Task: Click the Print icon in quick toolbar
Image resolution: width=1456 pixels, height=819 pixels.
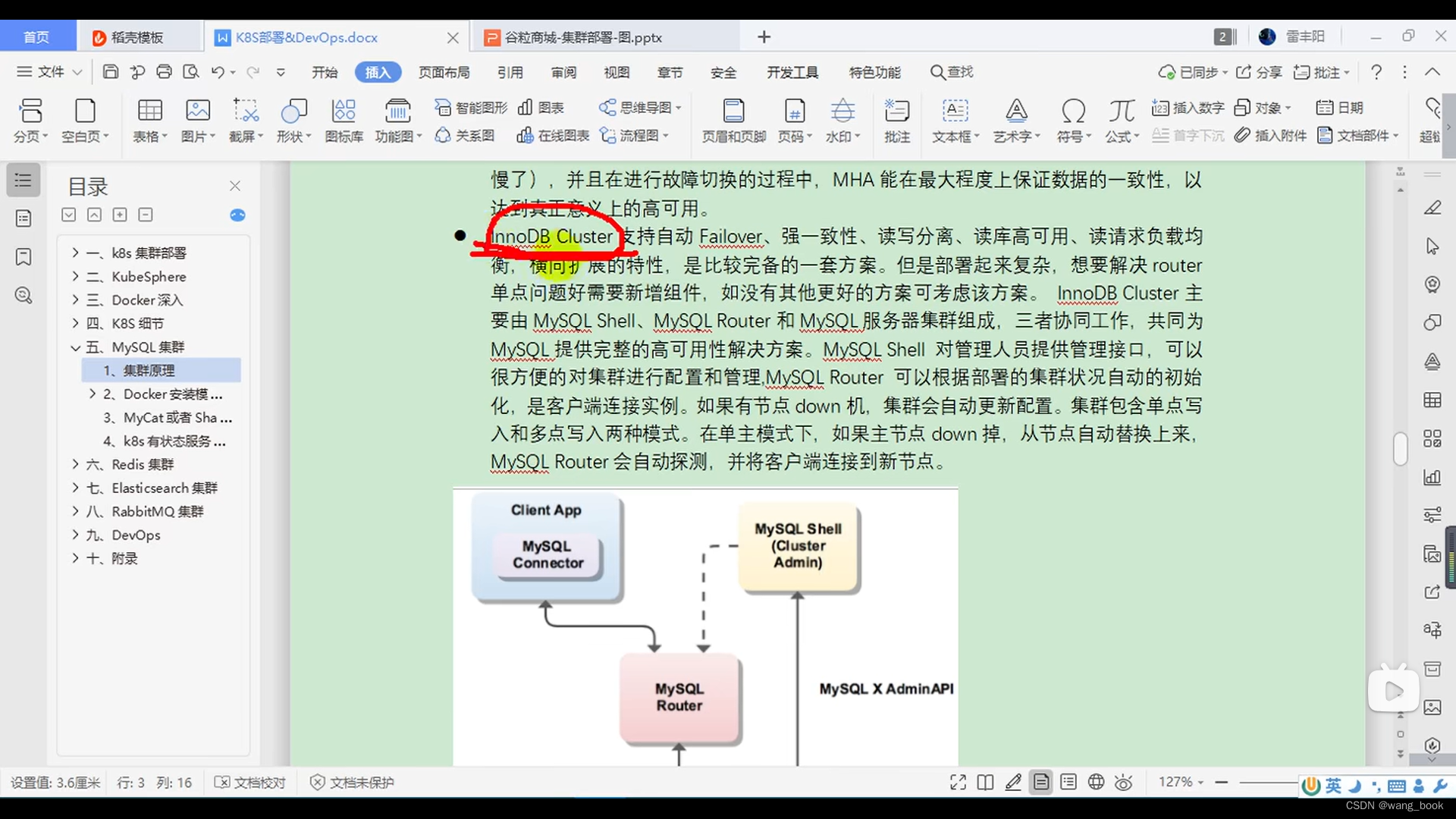Action: click(164, 72)
